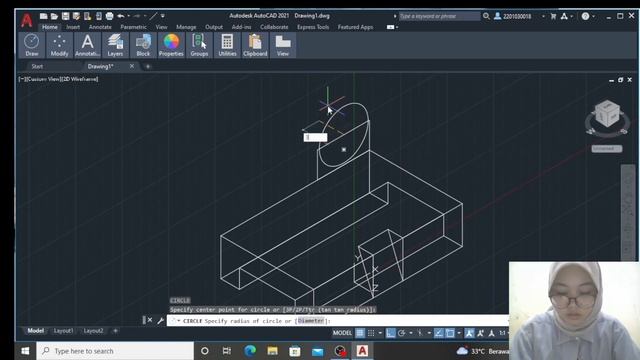
Task: Toggle 2D object snap
Action: (x=450, y=333)
